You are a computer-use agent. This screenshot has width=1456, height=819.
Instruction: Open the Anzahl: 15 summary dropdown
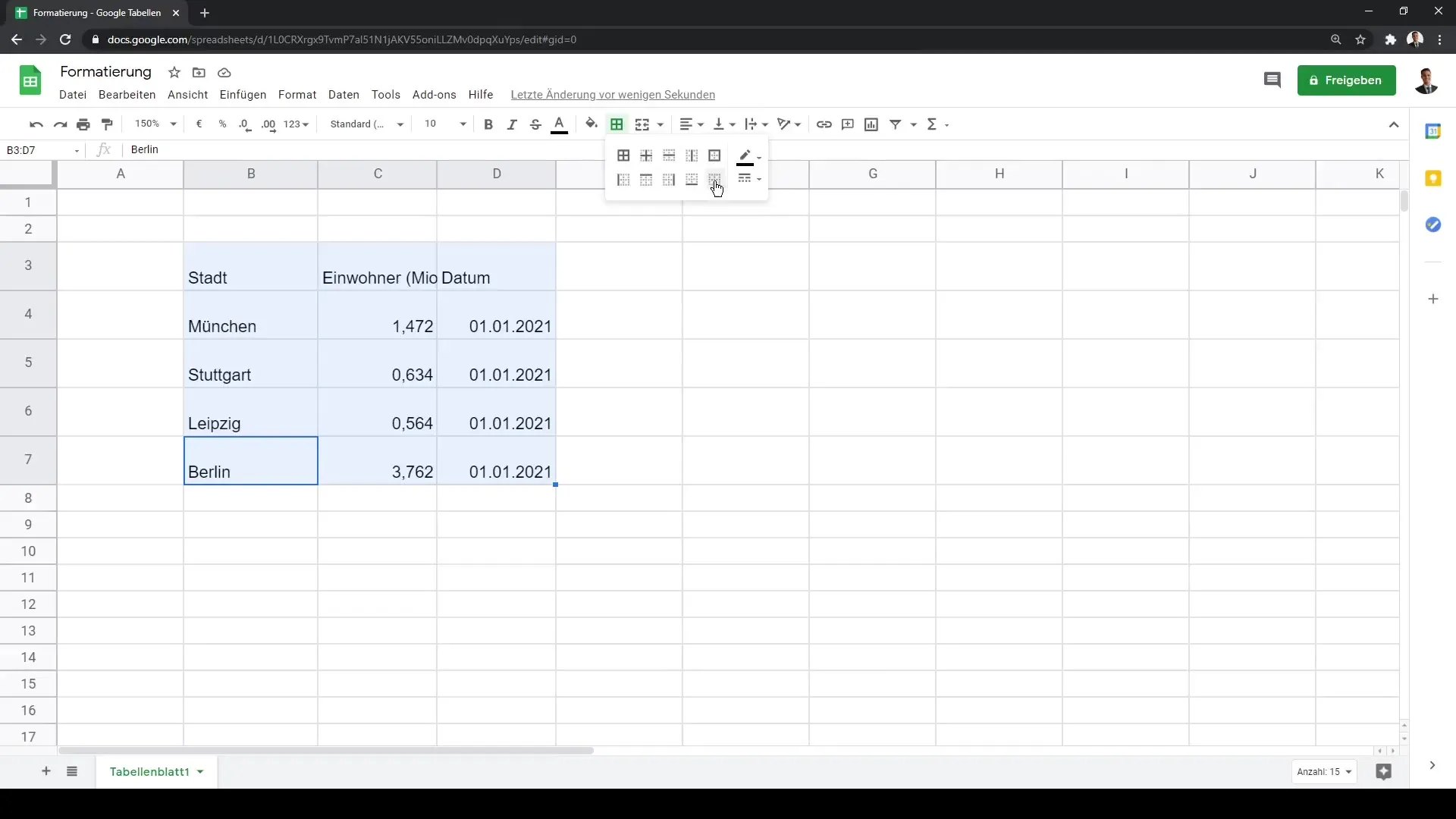click(1324, 772)
